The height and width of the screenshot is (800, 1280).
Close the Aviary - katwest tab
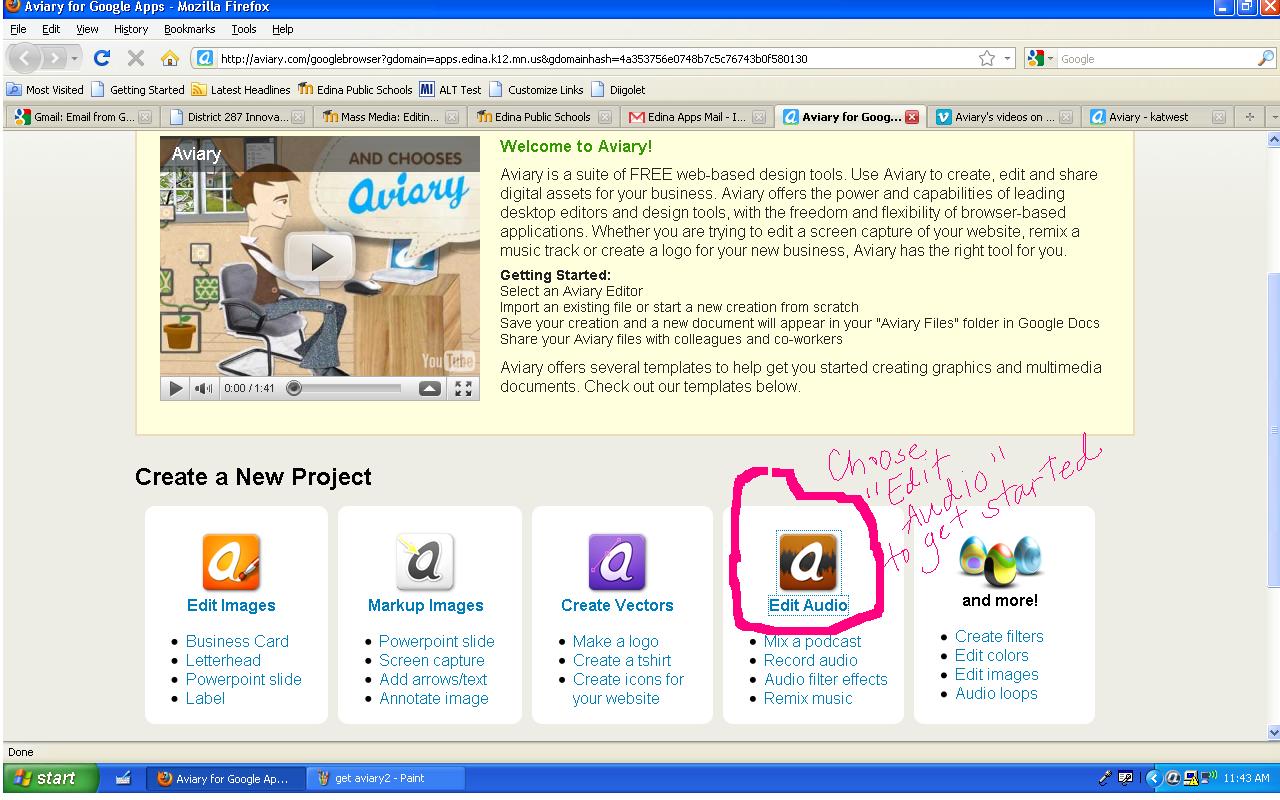[x=1219, y=117]
